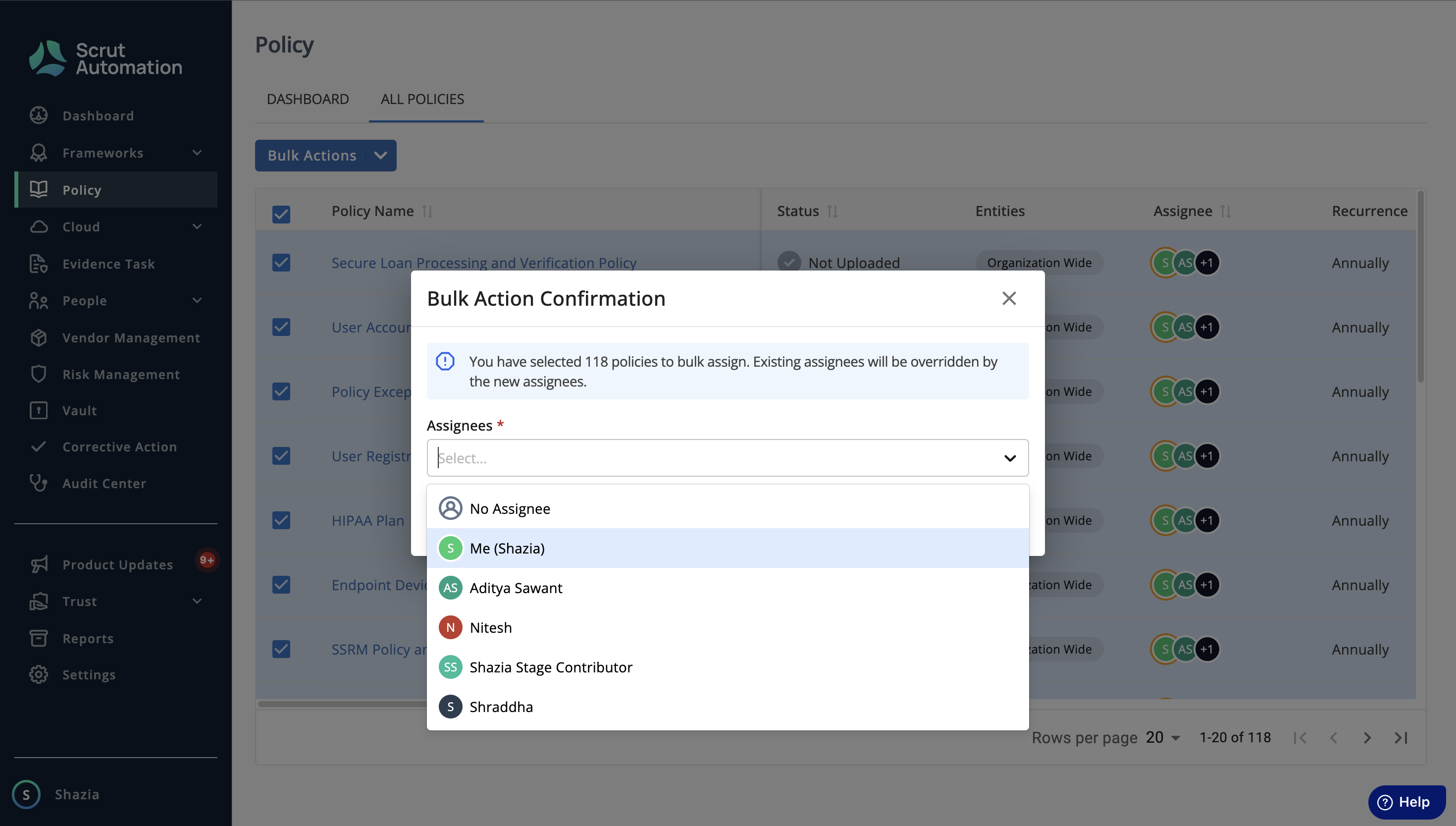Viewport: 1456px width, 826px height.
Task: Click the 9+ Product Updates badge
Action: (207, 560)
